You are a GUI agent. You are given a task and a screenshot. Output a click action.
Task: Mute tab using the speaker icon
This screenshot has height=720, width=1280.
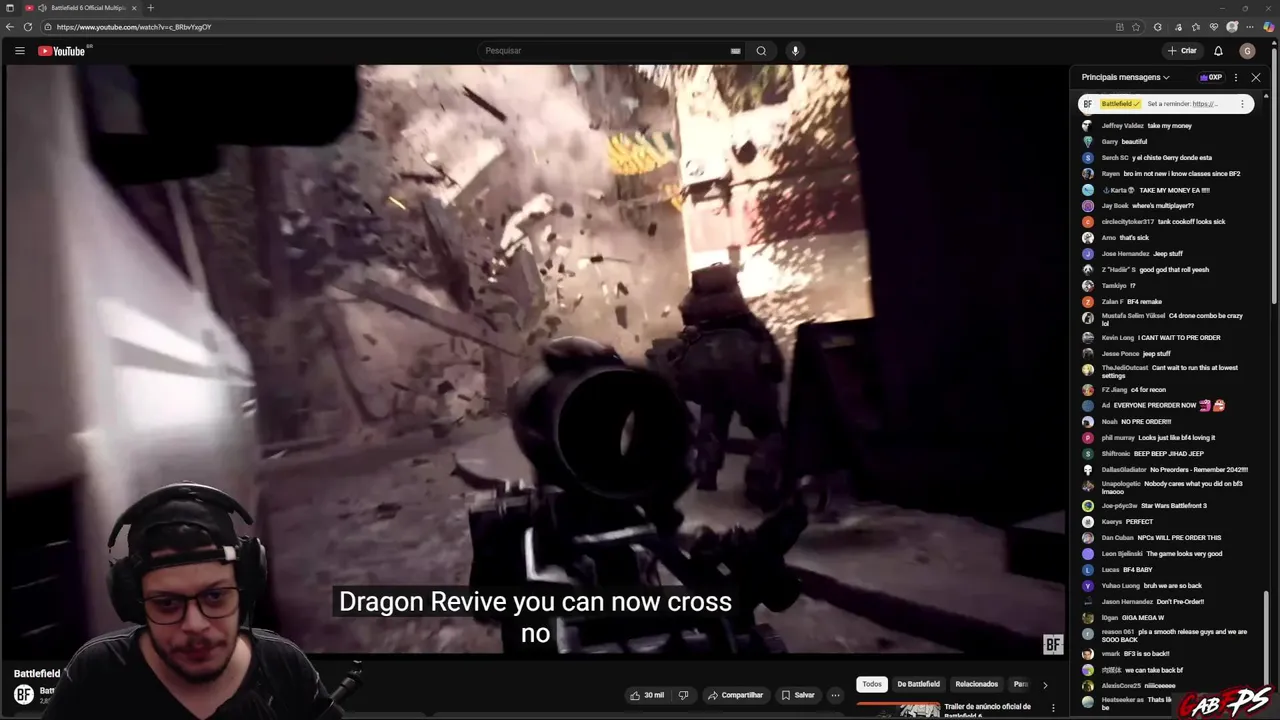[x=42, y=8]
